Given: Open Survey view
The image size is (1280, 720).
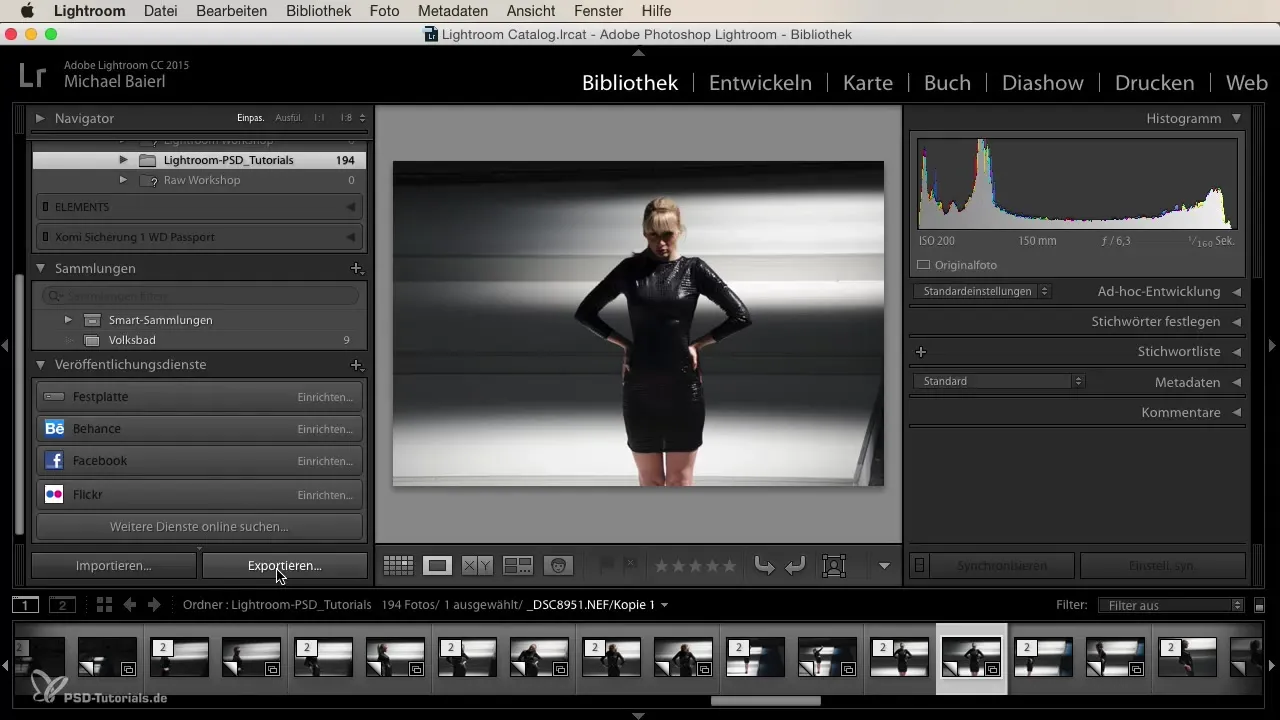Looking at the screenshot, I should 517,566.
